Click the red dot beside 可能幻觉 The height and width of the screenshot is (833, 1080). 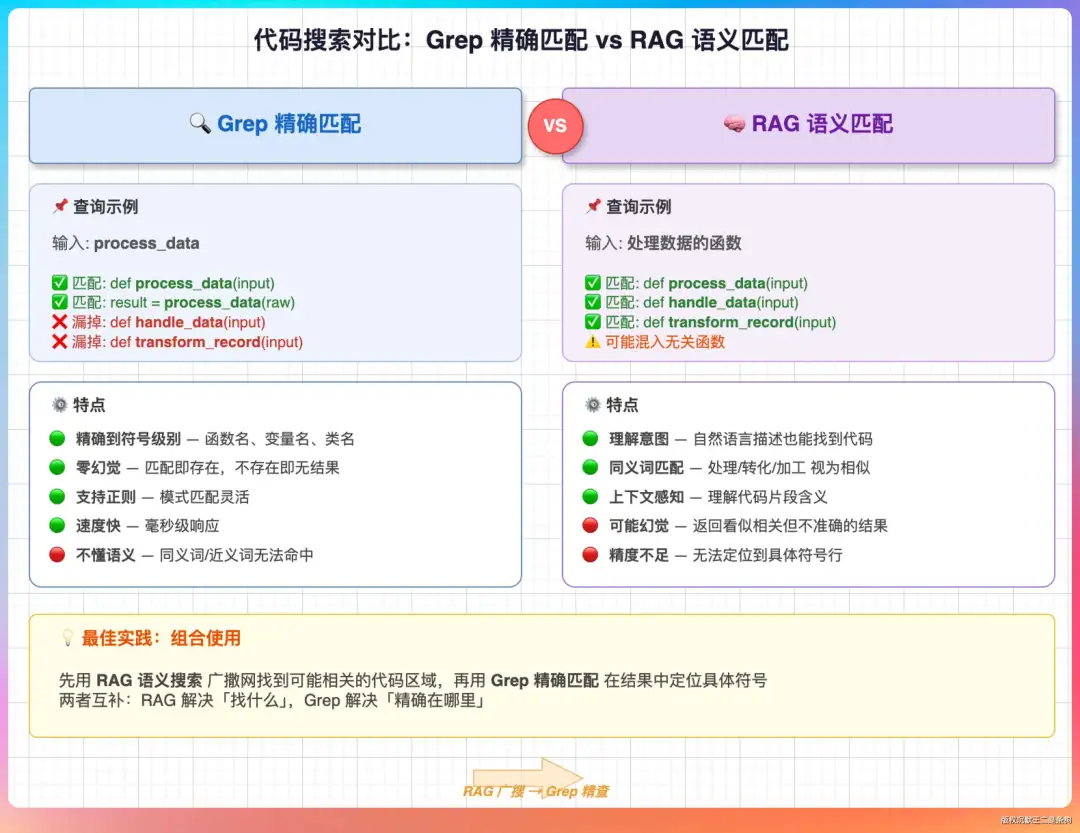pos(590,526)
